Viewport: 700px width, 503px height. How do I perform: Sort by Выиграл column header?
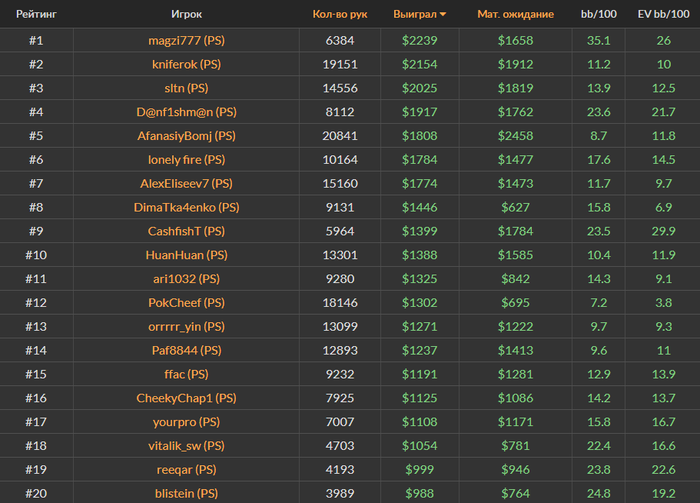[x=415, y=14]
